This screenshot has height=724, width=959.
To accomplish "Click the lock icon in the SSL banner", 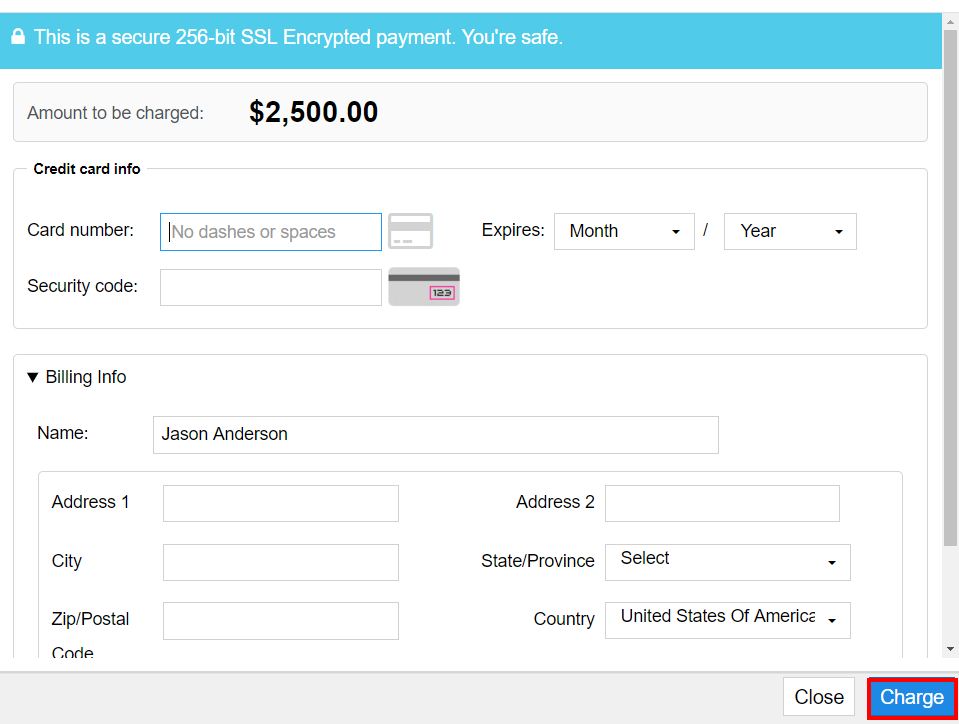I will pyautogui.click(x=18, y=37).
